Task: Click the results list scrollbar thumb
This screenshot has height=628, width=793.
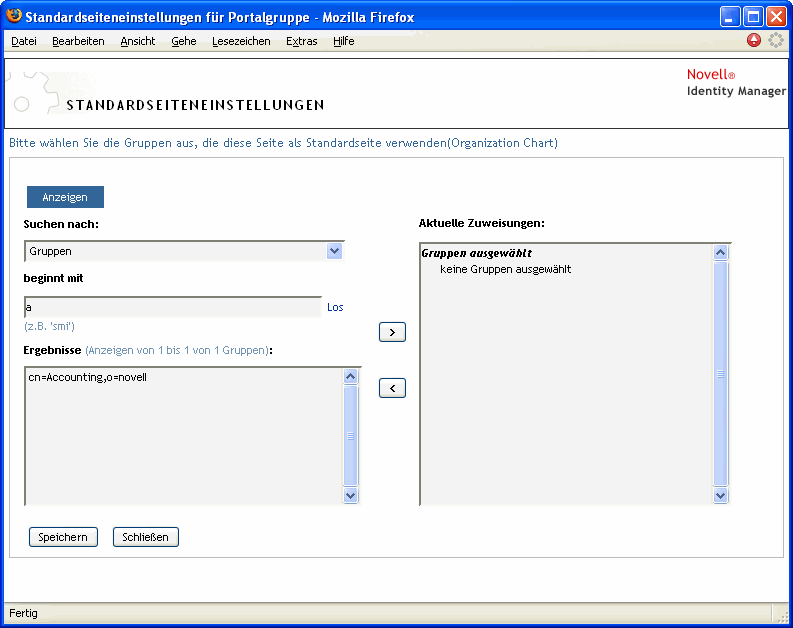Action: tap(350, 436)
